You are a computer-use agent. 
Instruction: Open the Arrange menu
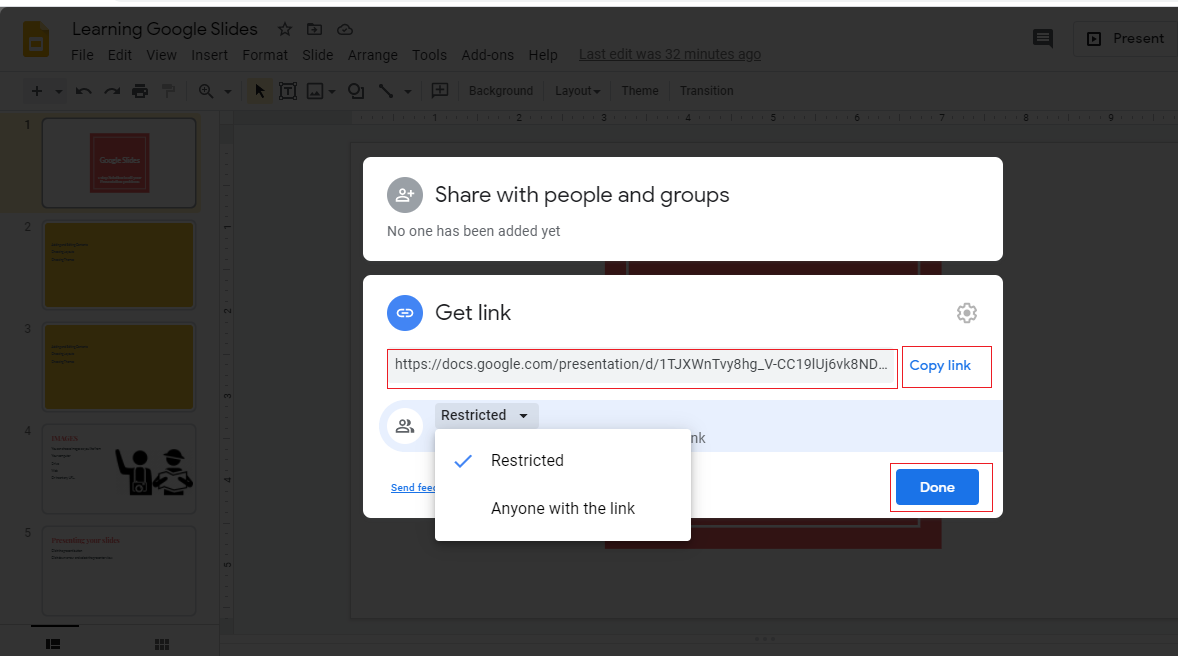click(x=373, y=55)
